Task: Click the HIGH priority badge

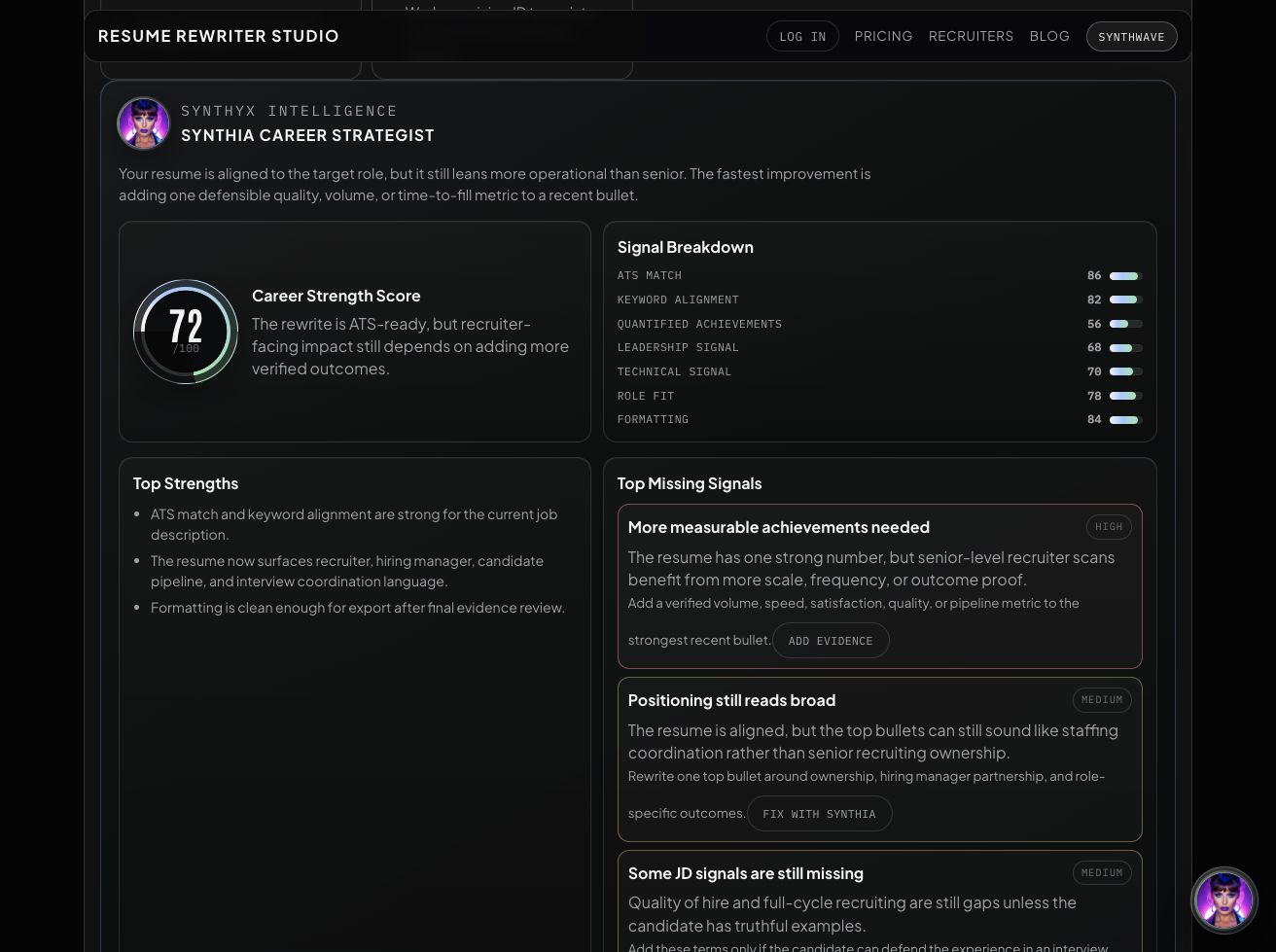Action: (x=1109, y=527)
